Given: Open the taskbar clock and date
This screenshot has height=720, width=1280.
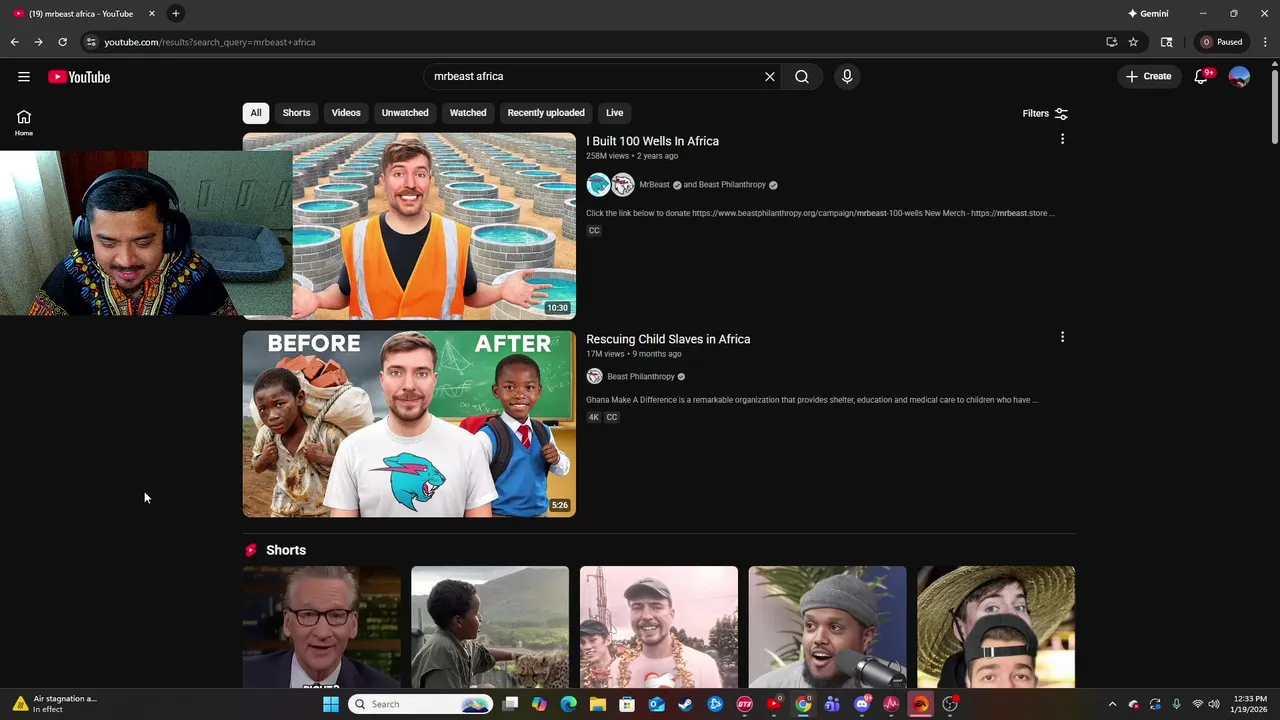Looking at the screenshot, I should pos(1249,704).
